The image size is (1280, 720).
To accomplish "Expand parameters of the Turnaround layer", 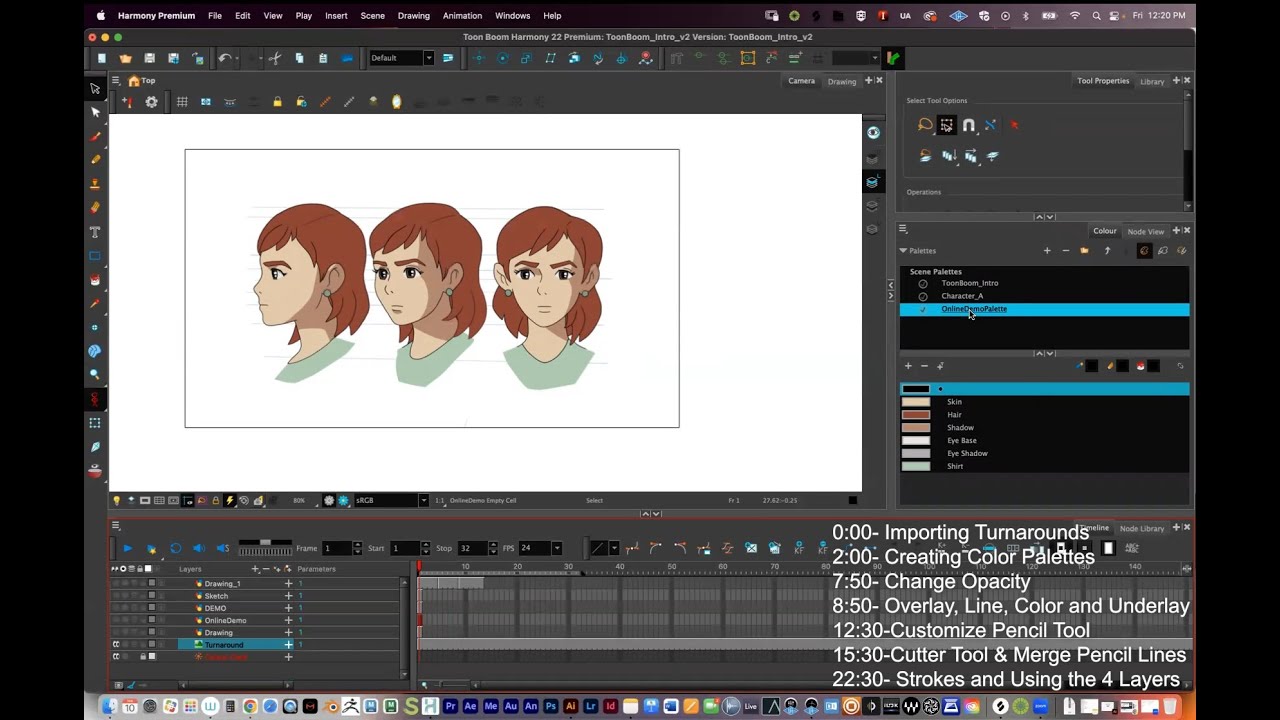I will (x=288, y=645).
